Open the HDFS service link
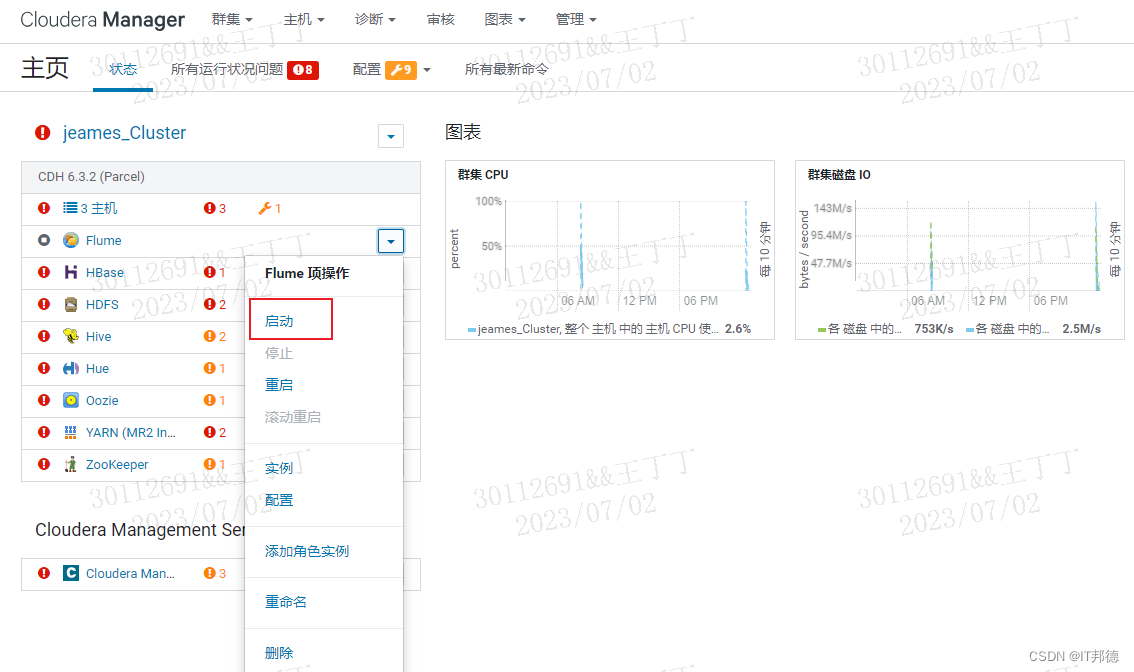This screenshot has width=1134, height=672. click(102, 305)
